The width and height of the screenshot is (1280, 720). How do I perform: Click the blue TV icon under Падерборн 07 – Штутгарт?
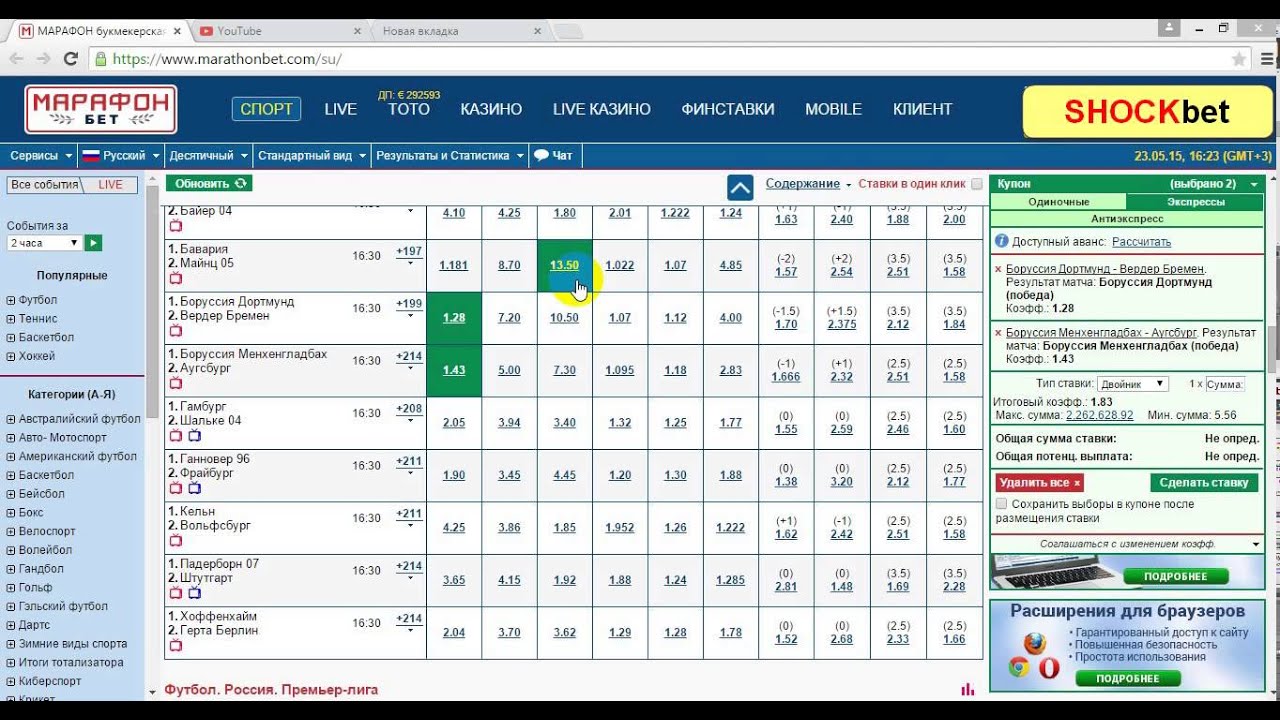194,593
